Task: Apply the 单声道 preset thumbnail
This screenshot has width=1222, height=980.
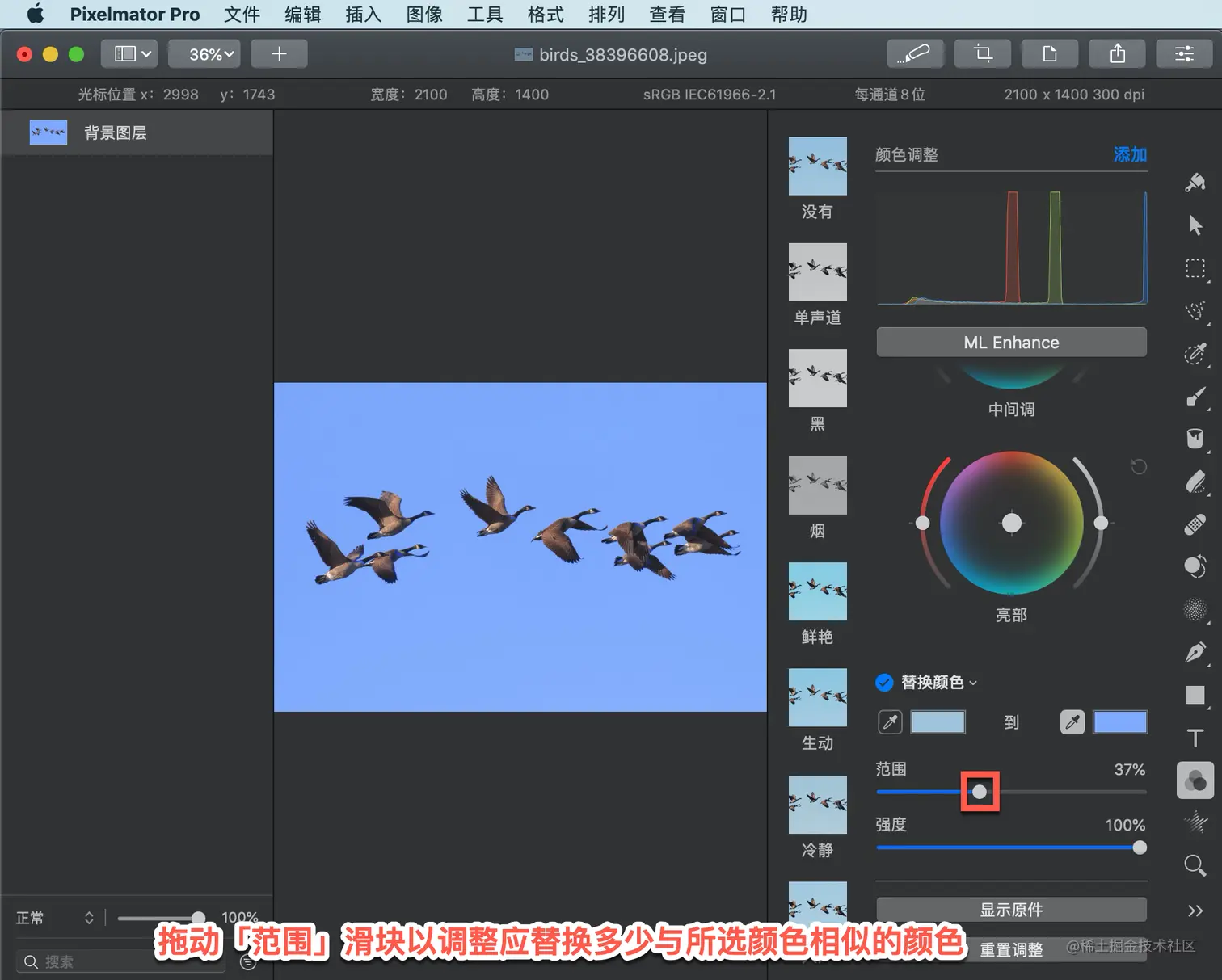Action: 818,272
